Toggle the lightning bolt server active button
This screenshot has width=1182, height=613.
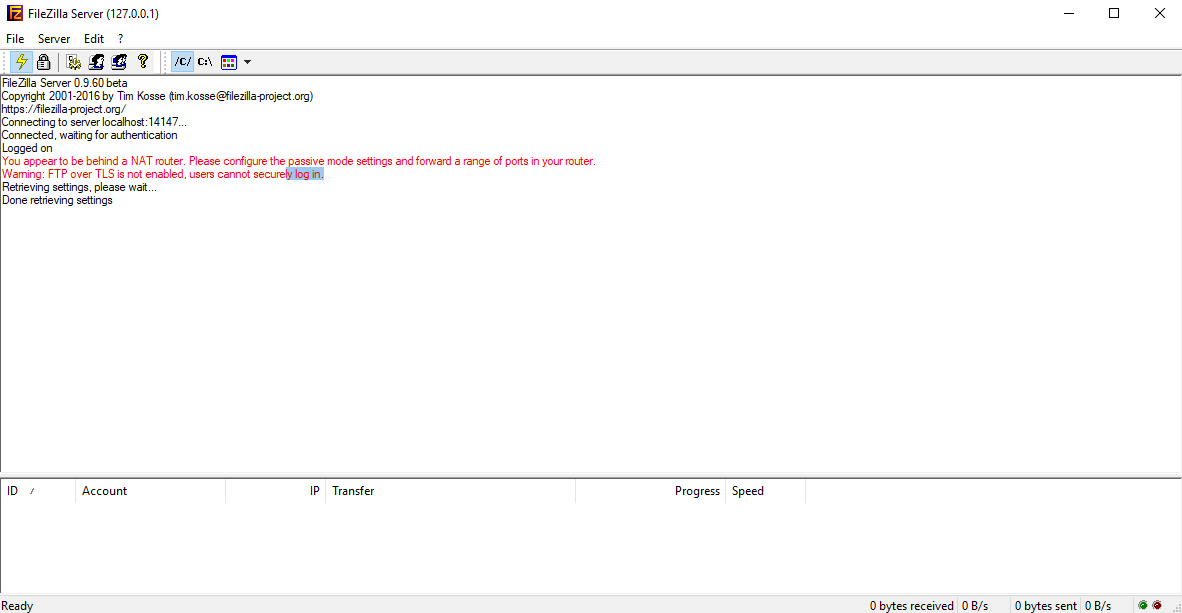pyautogui.click(x=21, y=62)
